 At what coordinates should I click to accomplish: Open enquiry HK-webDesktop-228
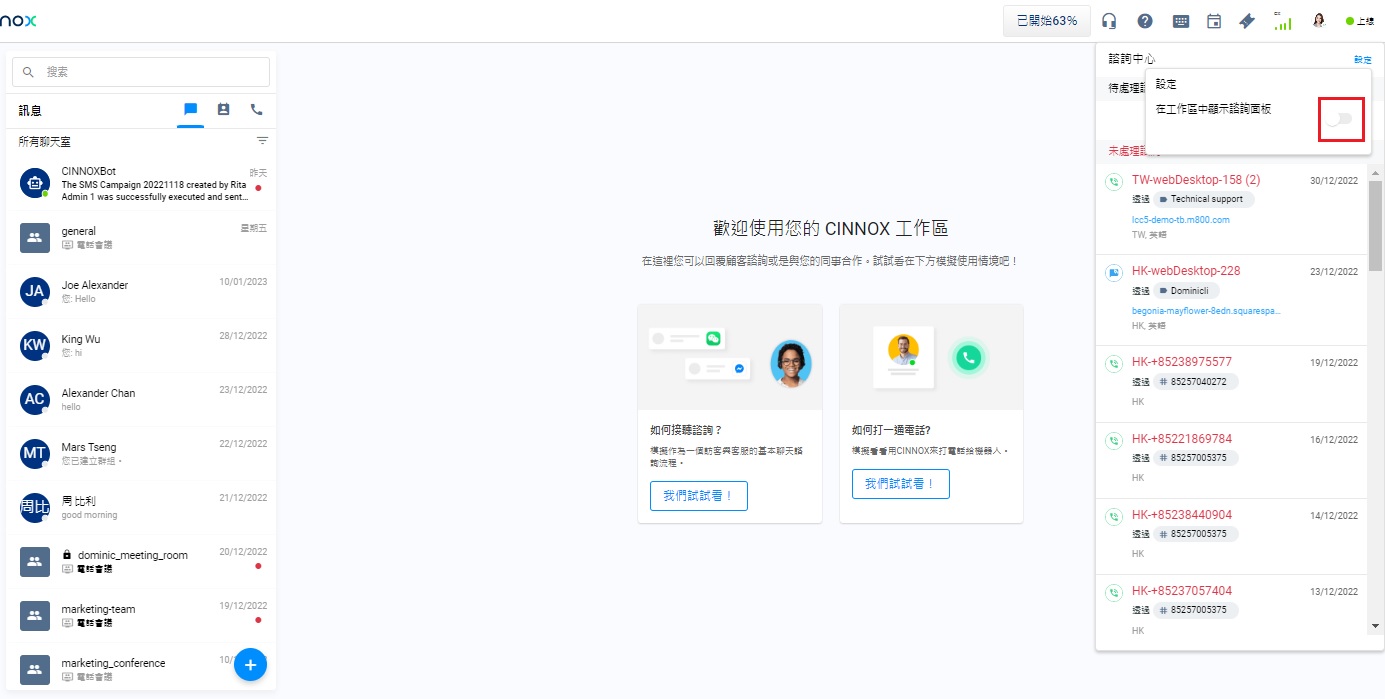click(x=1186, y=271)
